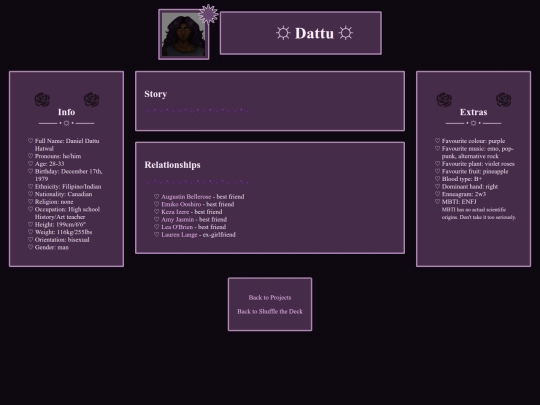Open Emiko Ooshiro's profile link
The image size is (540, 405).
pyautogui.click(x=181, y=204)
